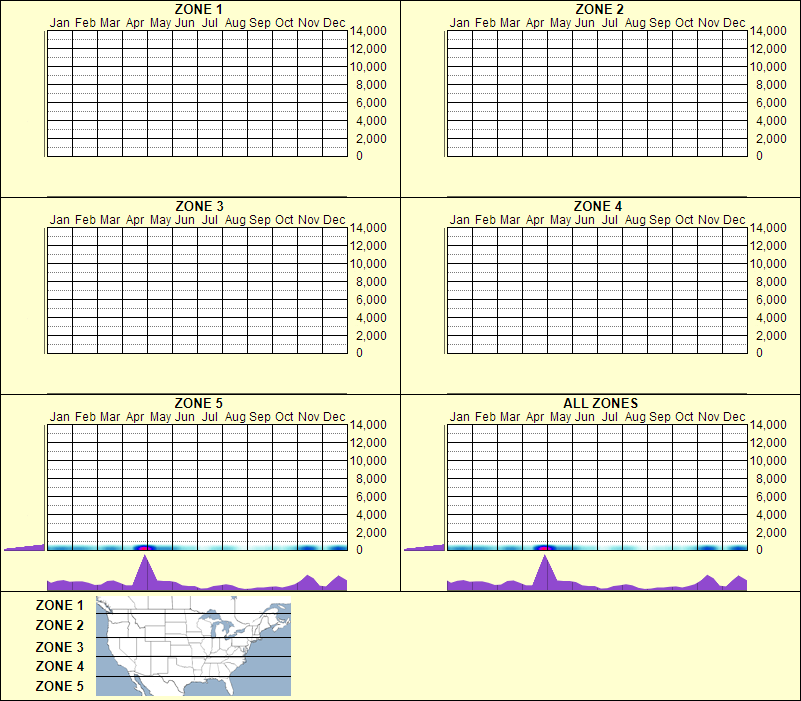The height and width of the screenshot is (701, 801).
Task: Click the April peak in the Zone 5 histogram
Action: pos(145,573)
